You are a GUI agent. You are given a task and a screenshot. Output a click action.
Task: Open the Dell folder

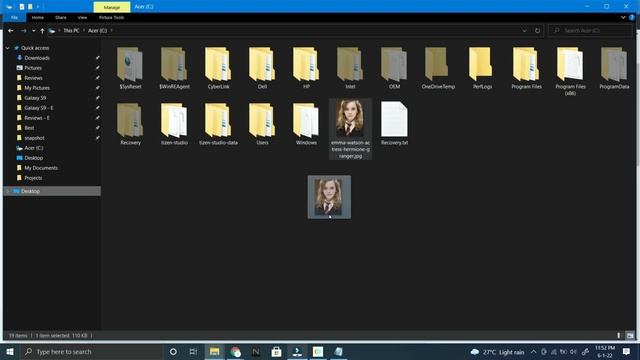[x=262, y=68]
